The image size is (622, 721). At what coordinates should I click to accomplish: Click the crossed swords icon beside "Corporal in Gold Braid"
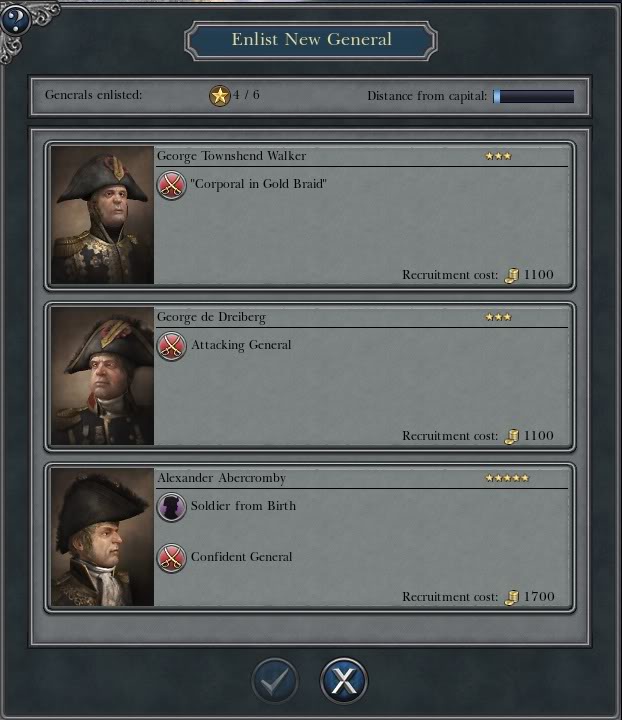pyautogui.click(x=171, y=185)
